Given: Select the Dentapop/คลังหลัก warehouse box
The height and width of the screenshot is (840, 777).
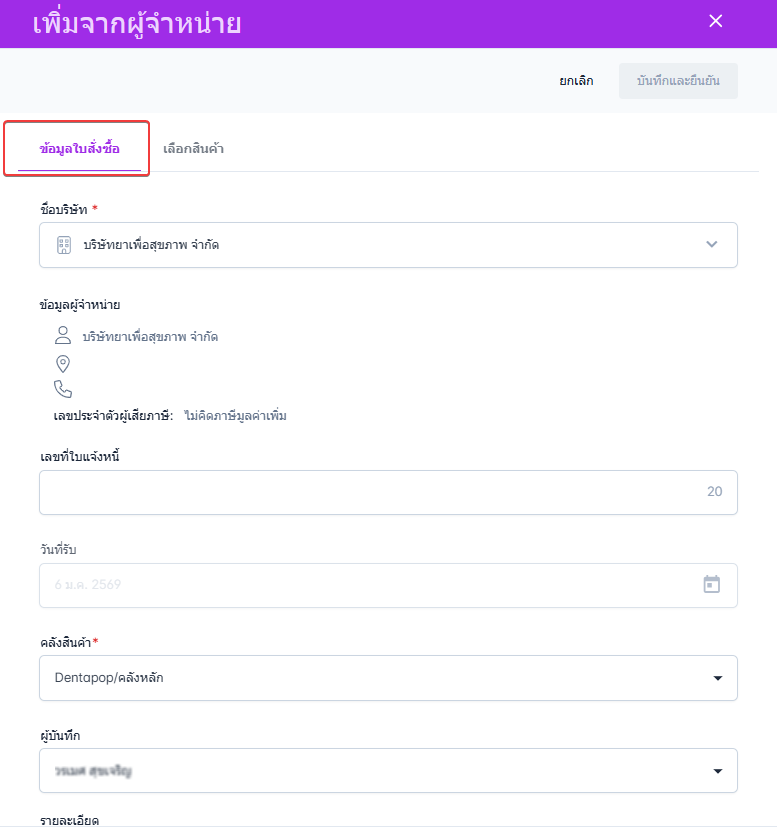Looking at the screenshot, I should tap(388, 678).
